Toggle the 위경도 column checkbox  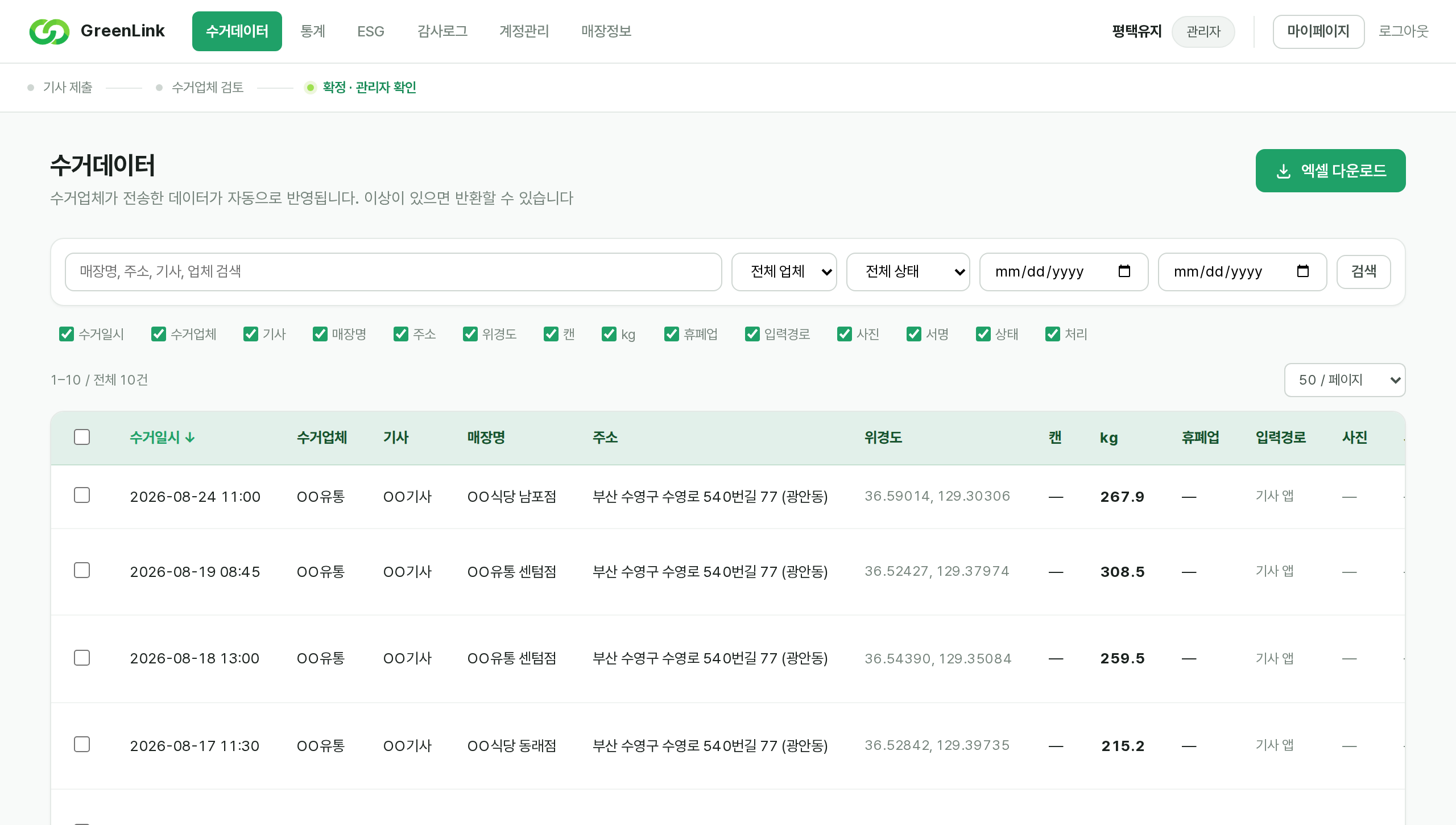tap(470, 334)
